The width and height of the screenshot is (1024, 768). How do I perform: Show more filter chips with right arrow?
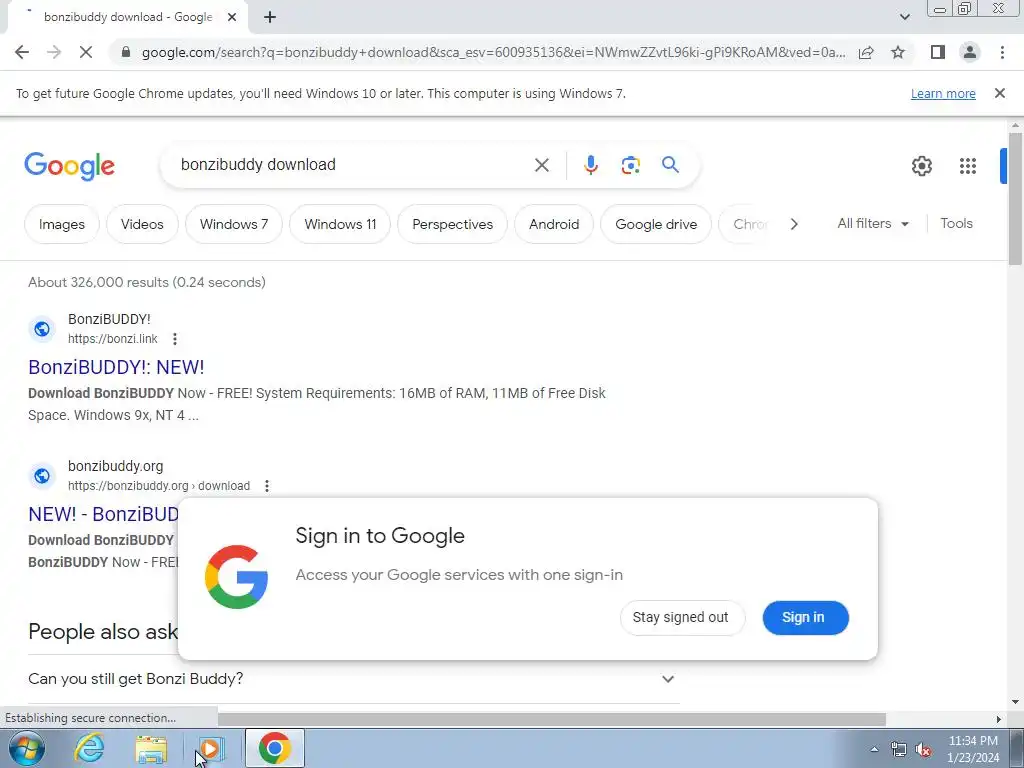click(x=794, y=224)
